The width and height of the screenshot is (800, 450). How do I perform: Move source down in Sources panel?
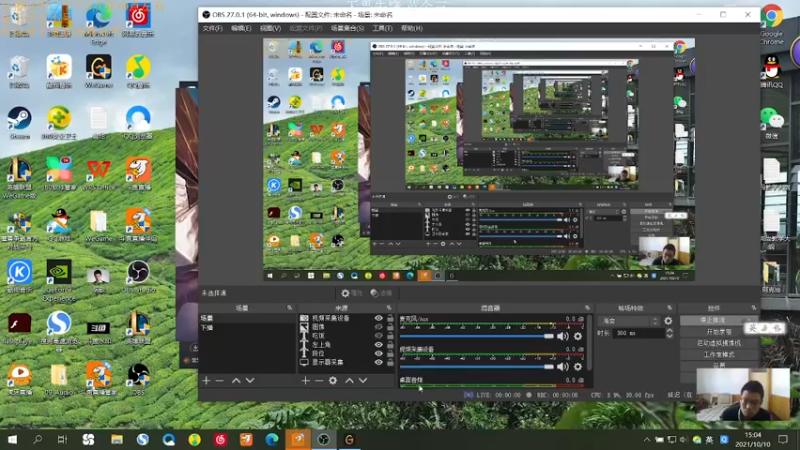[363, 381]
